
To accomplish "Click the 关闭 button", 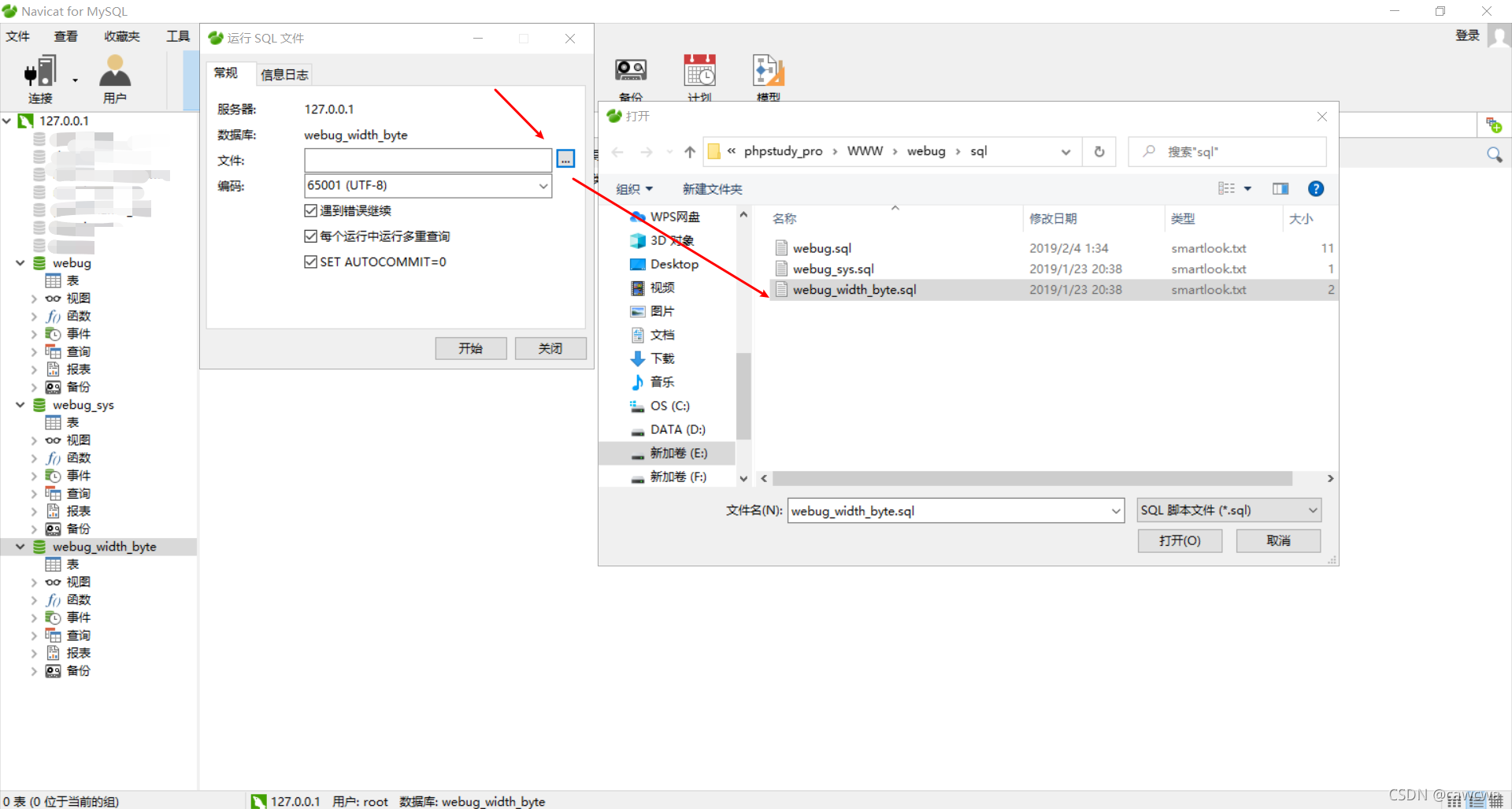I will pos(550,348).
